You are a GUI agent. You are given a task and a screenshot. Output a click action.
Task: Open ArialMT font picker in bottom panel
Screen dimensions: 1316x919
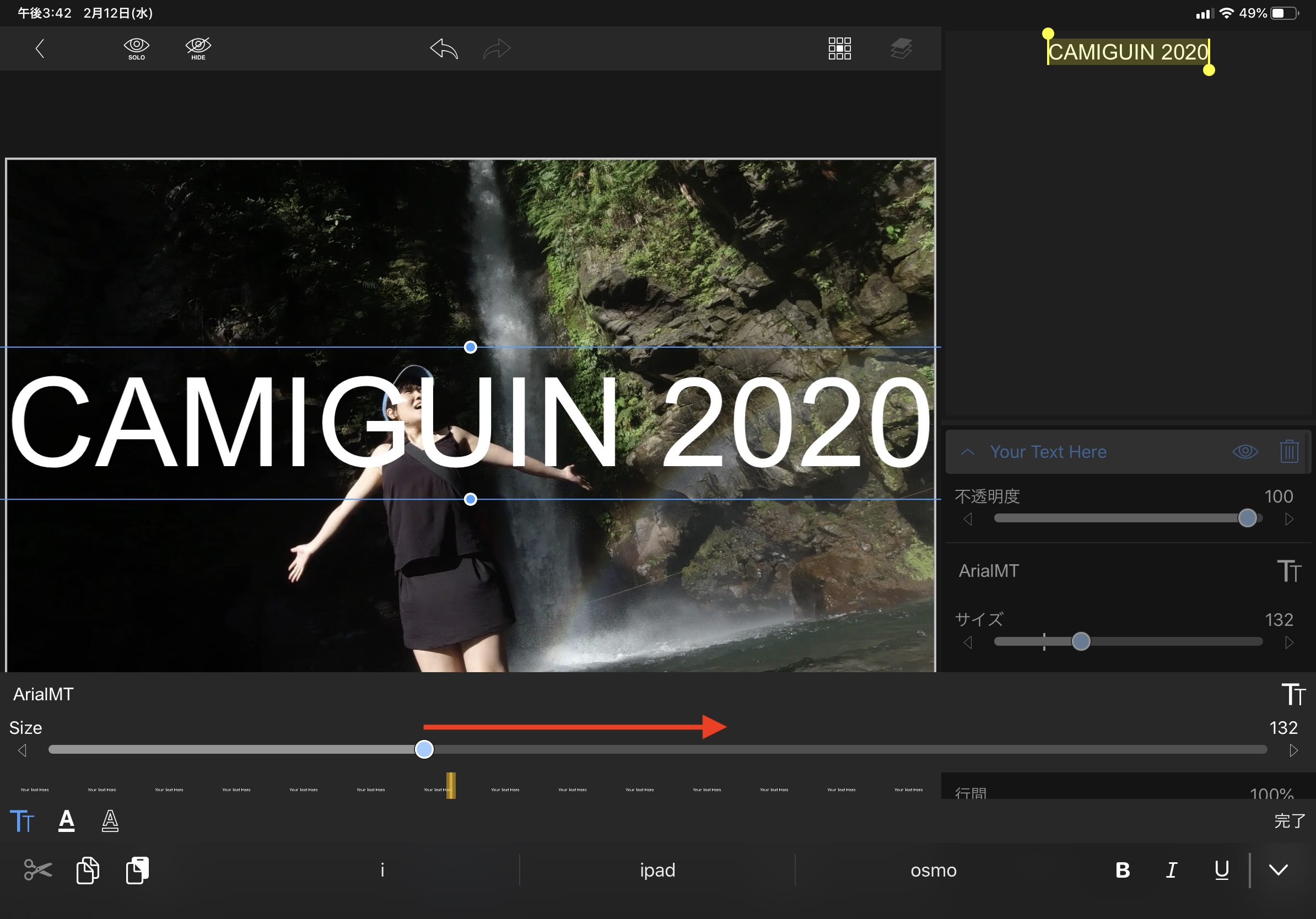coord(44,694)
